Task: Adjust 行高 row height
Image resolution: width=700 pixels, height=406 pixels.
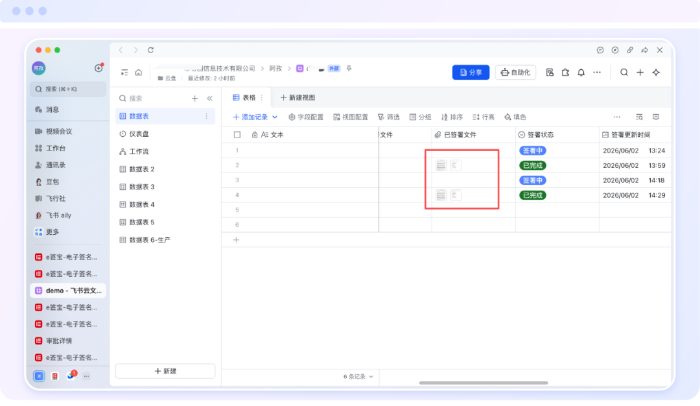Action: point(483,117)
